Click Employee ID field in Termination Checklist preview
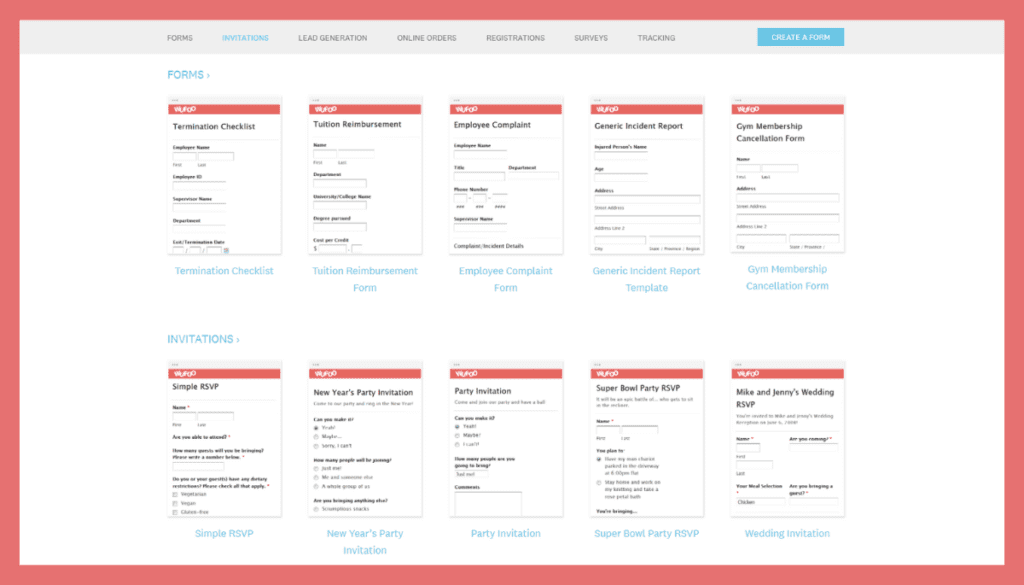1024x585 pixels. (x=199, y=185)
